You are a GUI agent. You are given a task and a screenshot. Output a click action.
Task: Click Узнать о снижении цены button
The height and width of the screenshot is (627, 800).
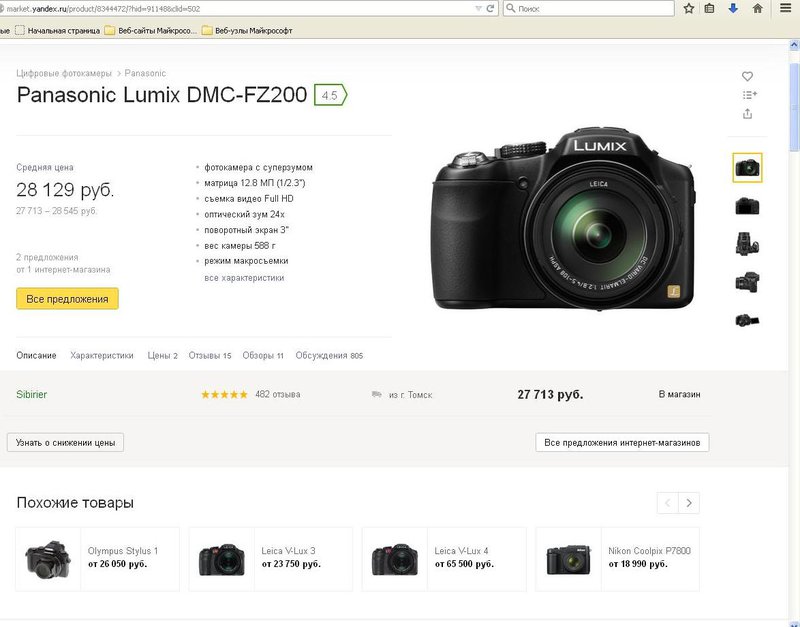(65, 442)
